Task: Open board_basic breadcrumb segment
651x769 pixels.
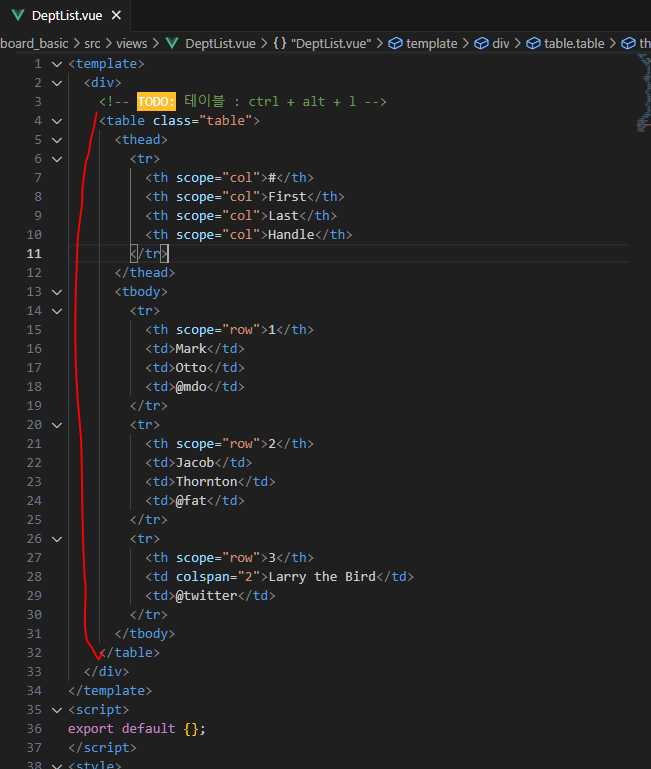Action: tap(34, 44)
